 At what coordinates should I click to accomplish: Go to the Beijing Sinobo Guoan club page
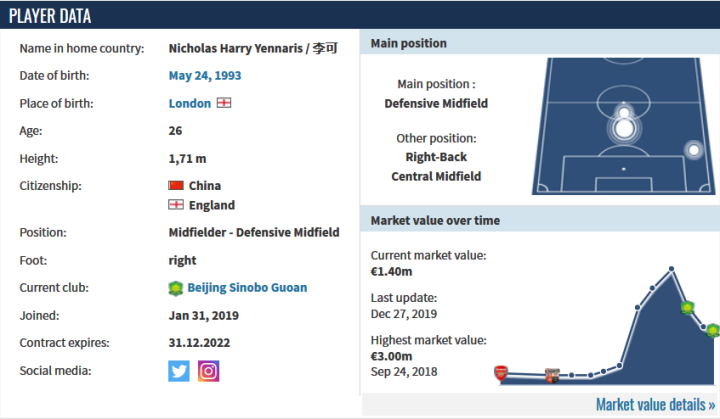tap(247, 288)
